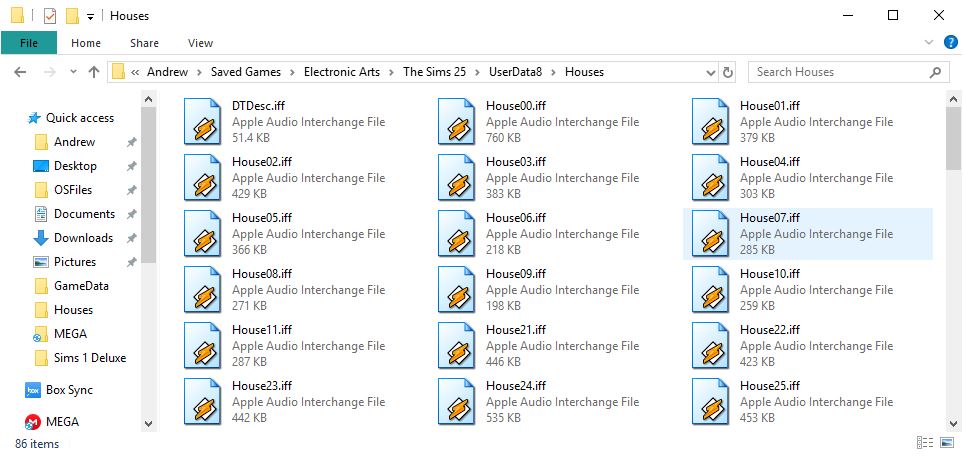Go to UserData8 in address path
Viewport: 963px width, 456px height.
coord(515,72)
